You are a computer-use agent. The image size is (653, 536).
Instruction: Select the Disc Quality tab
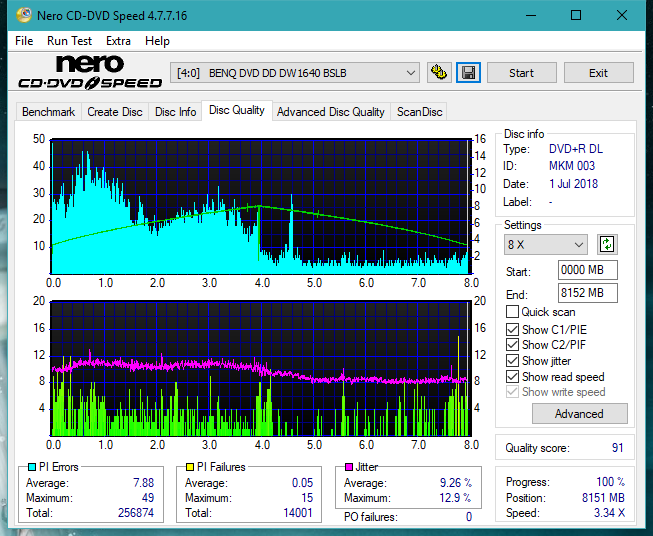pos(237,110)
